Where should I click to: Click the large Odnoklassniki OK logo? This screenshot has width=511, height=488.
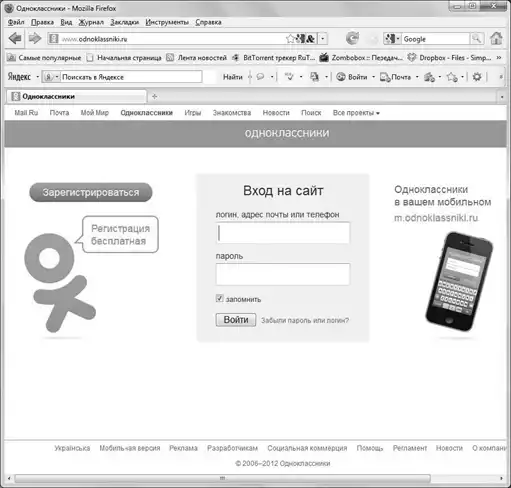[60, 283]
